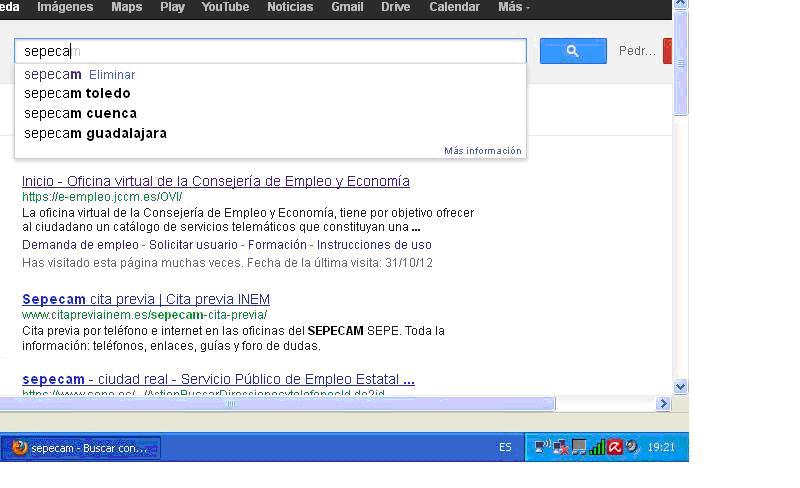Click 'Demanda de empleo' sitelink
The image size is (800, 488).
coord(80,245)
